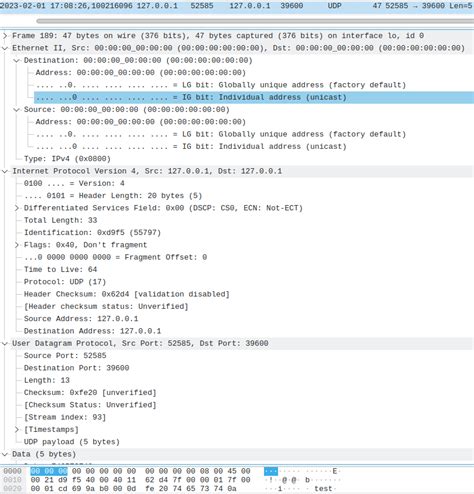Select the UDP payload (5 bytes) row

click(72, 442)
